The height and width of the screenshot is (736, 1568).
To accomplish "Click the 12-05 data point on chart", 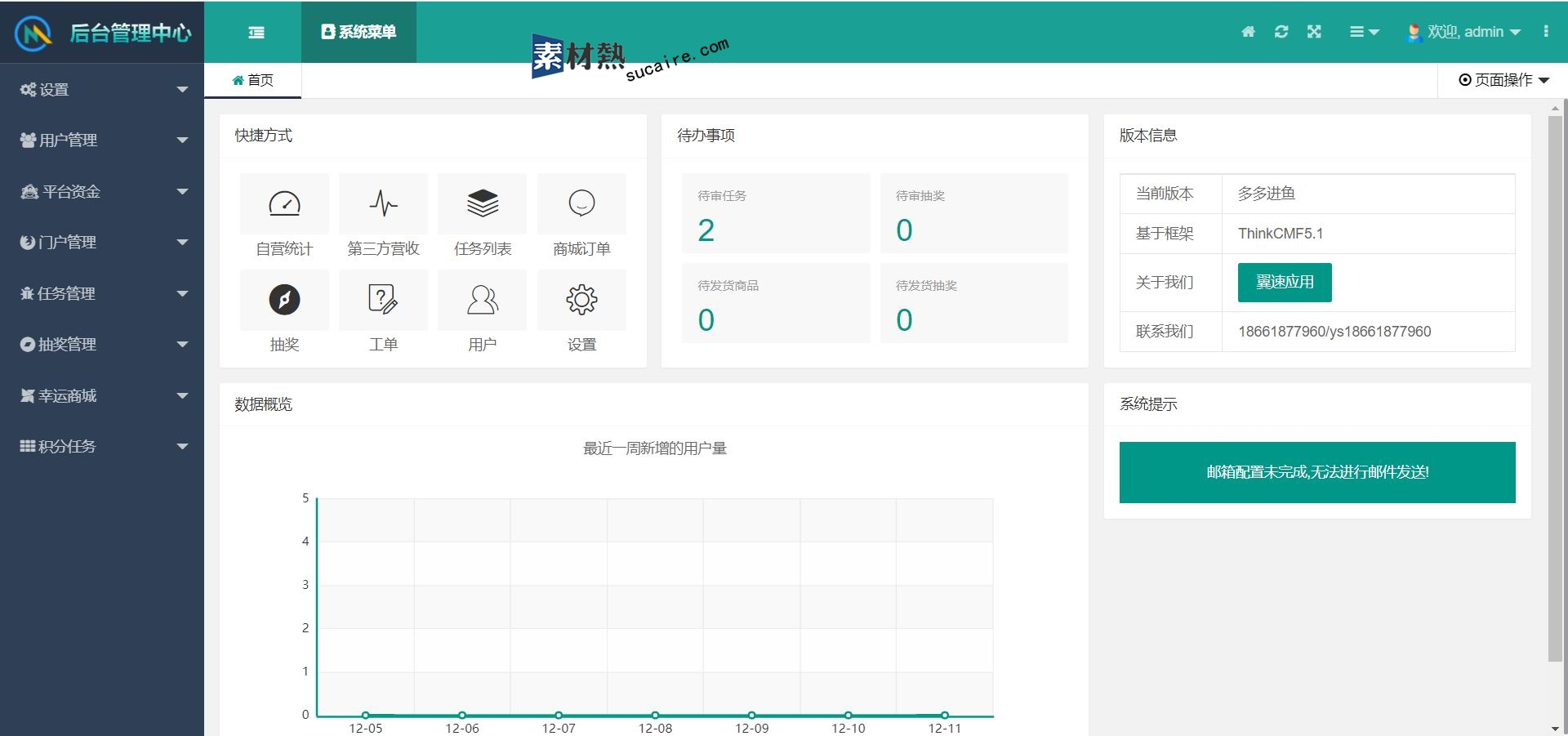I will click(366, 715).
